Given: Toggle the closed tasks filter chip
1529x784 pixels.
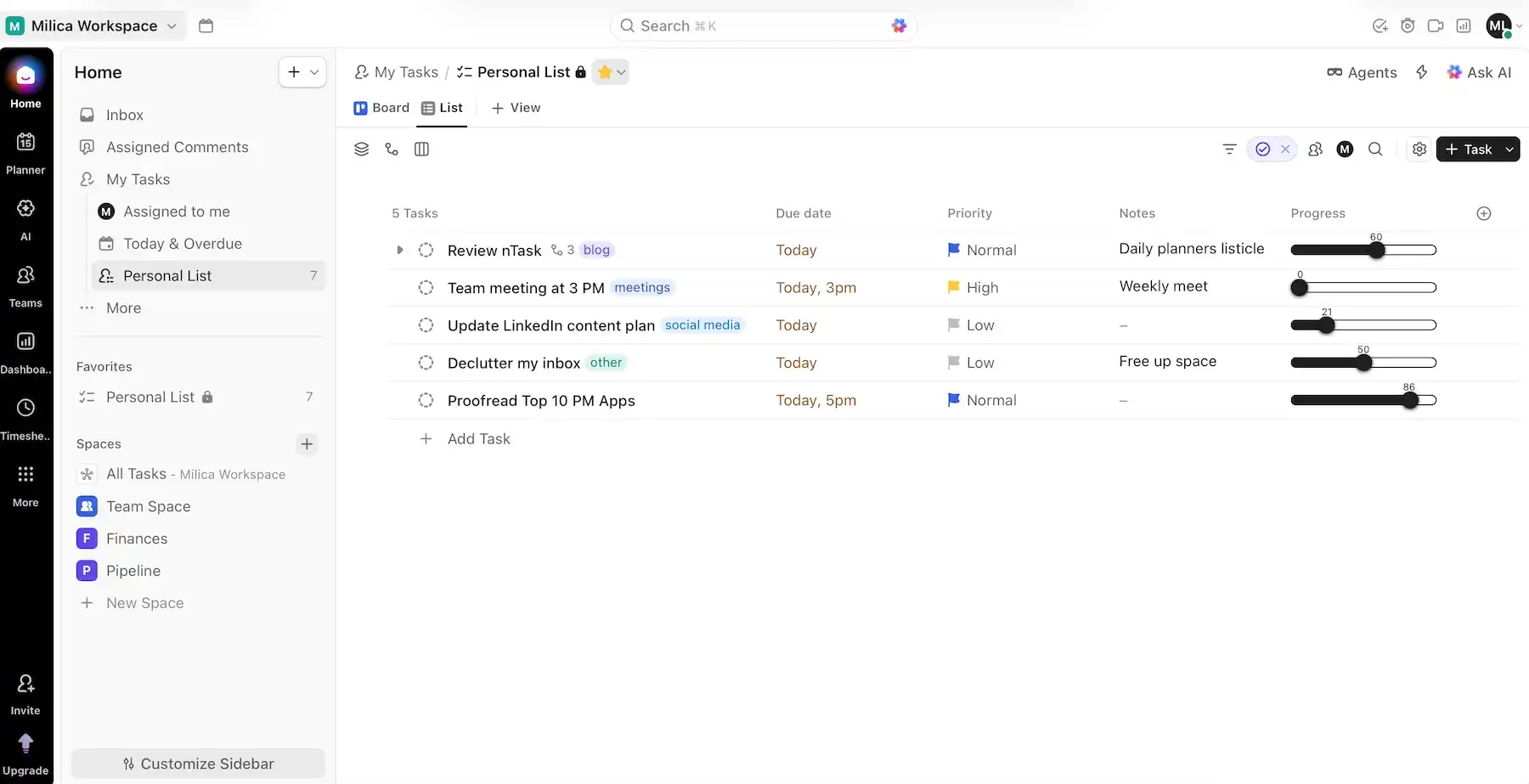Looking at the screenshot, I should coord(1263,149).
